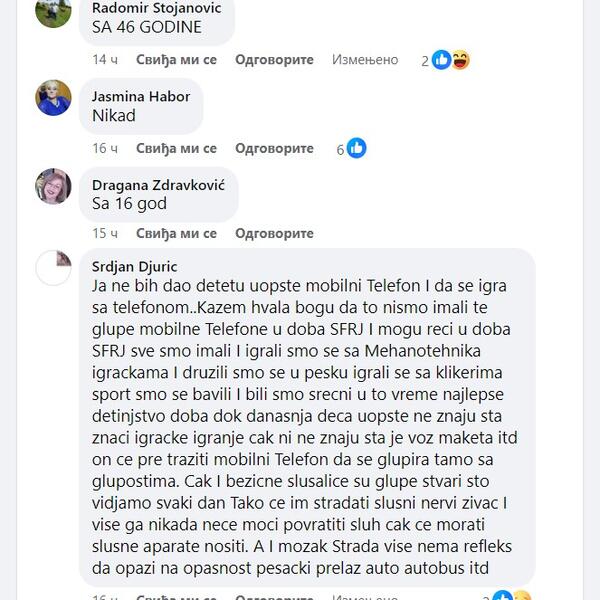The width and height of the screenshot is (600, 600).
Task: Like Jasmina Habor's comment via Свиђа ми се
Action: (x=176, y=149)
